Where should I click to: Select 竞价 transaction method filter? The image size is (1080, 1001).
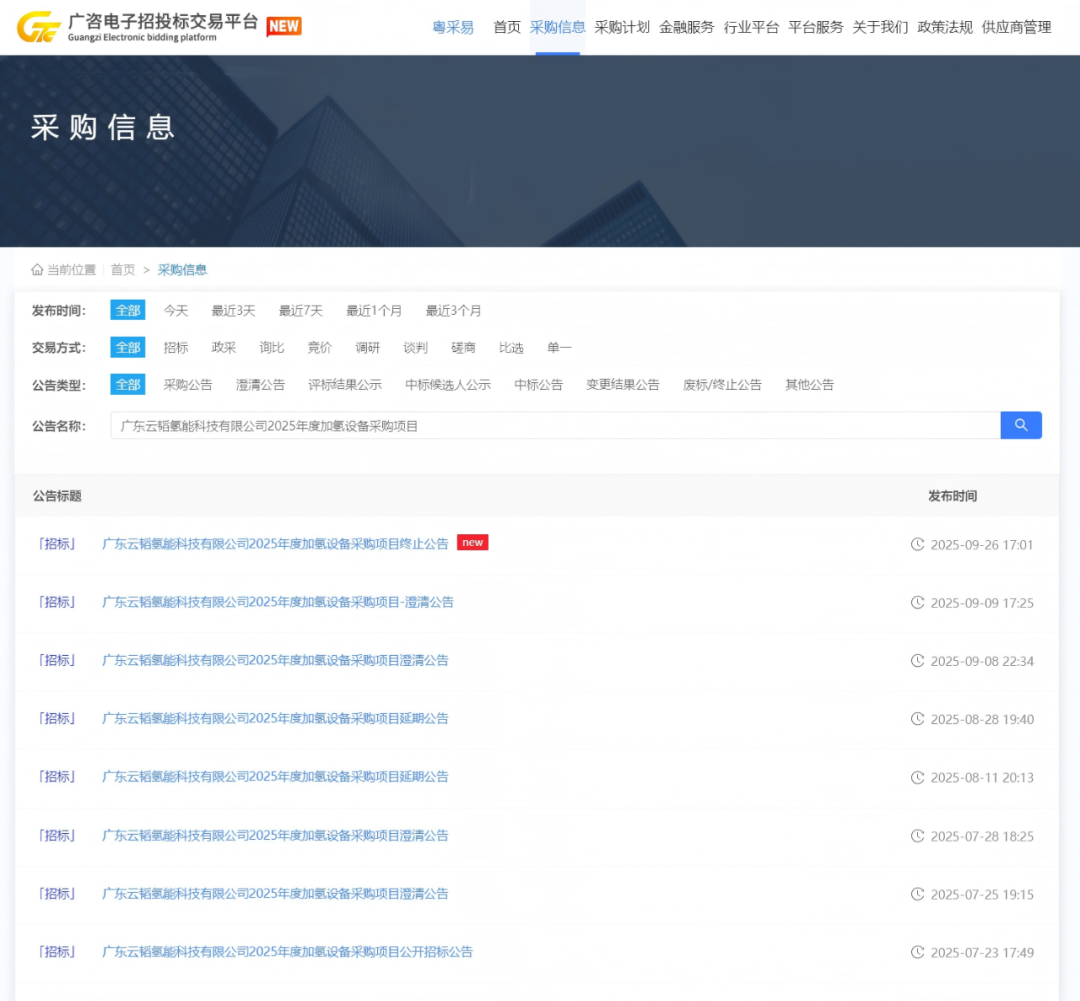click(320, 348)
